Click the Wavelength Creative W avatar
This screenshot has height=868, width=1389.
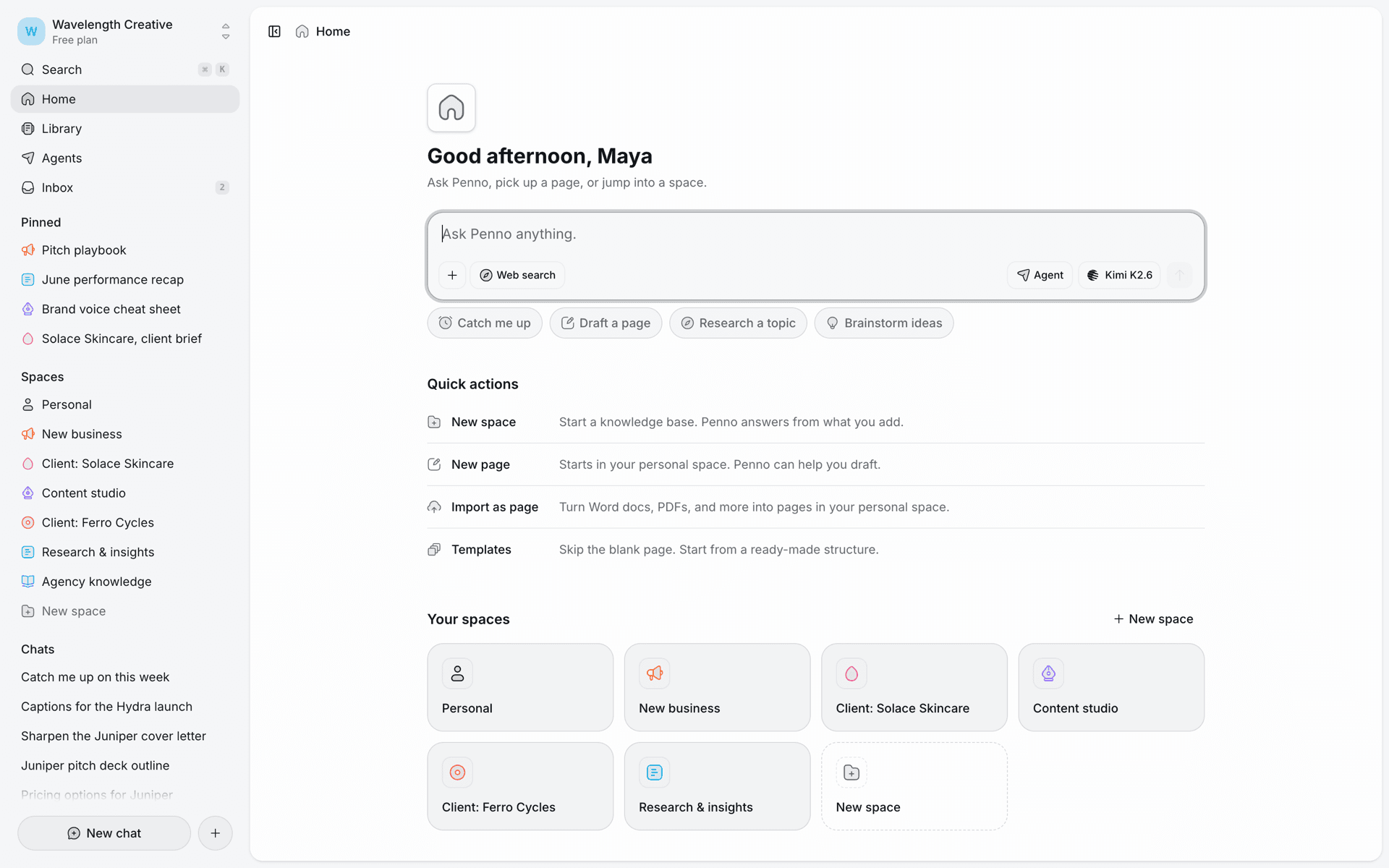(31, 31)
